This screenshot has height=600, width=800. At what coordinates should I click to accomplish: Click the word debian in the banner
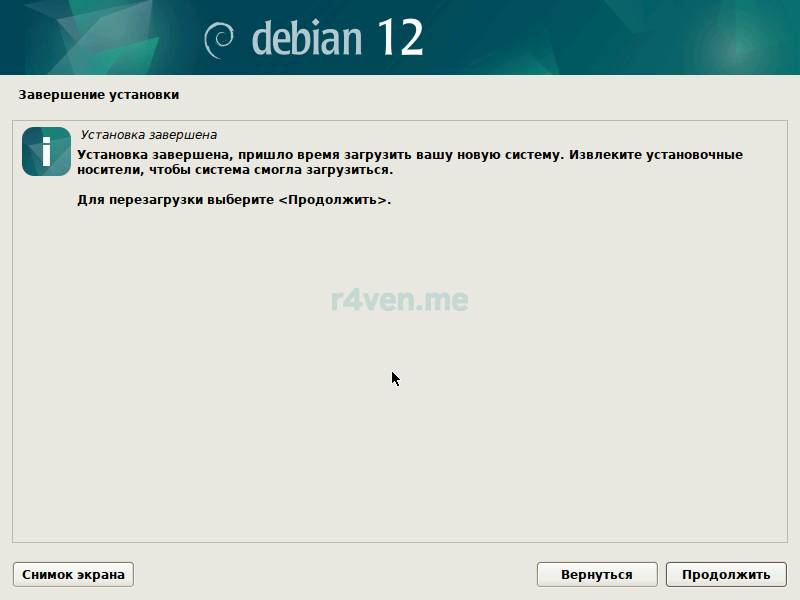click(308, 38)
